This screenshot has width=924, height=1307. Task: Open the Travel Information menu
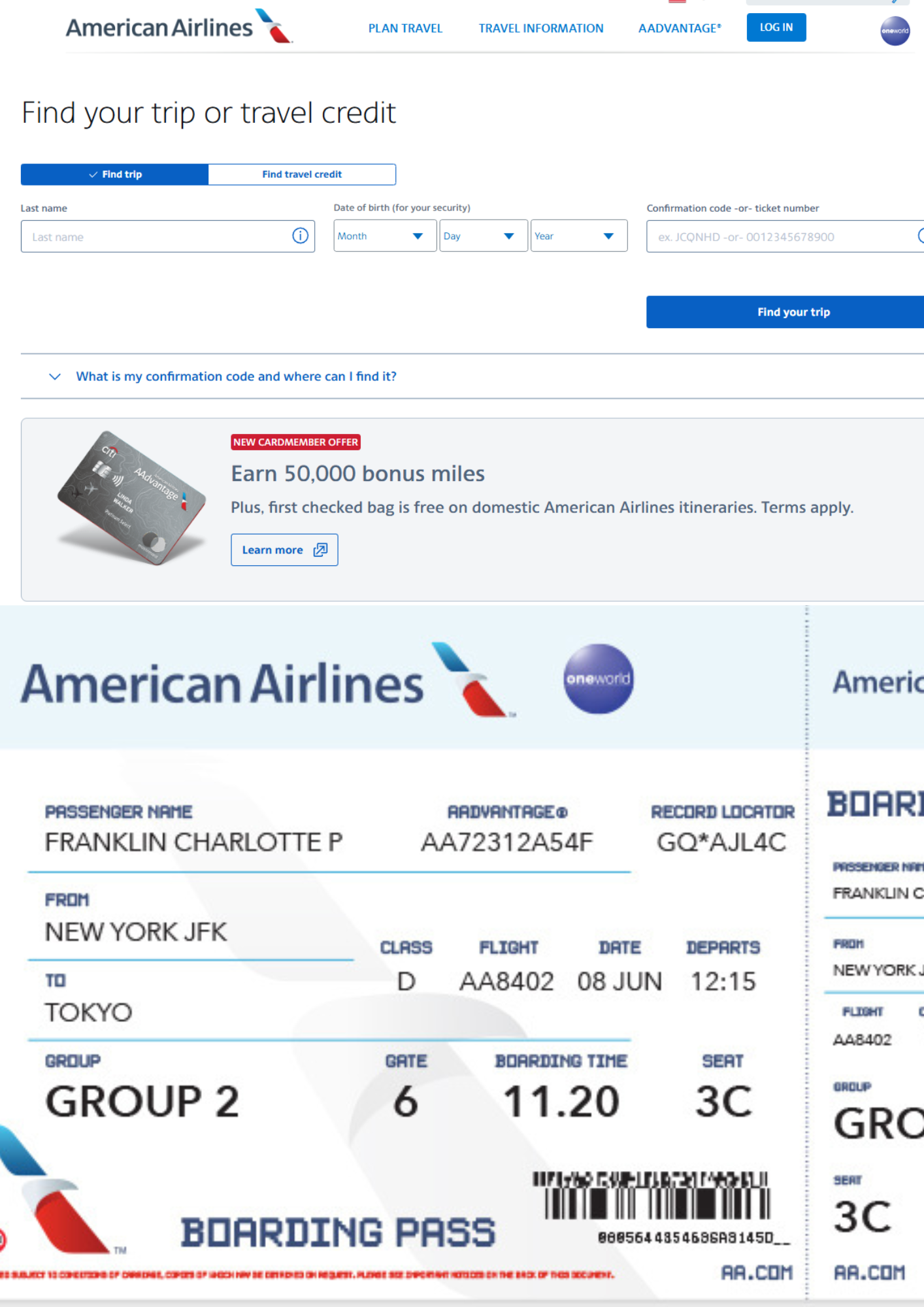(541, 28)
